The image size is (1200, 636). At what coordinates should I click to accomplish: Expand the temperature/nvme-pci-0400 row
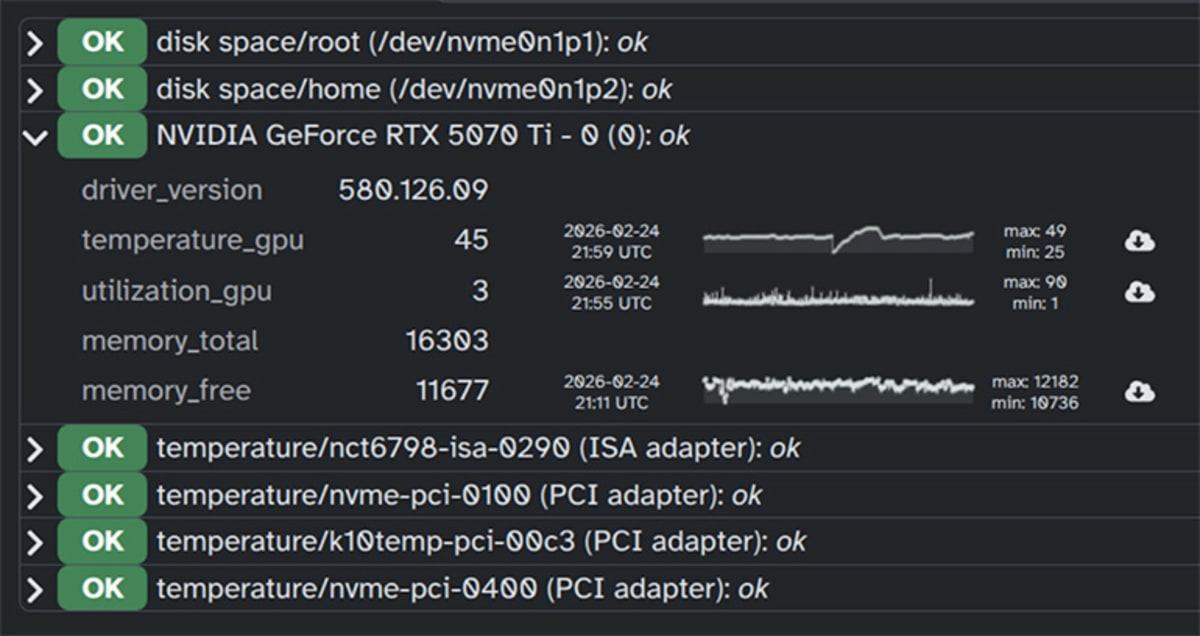35,588
